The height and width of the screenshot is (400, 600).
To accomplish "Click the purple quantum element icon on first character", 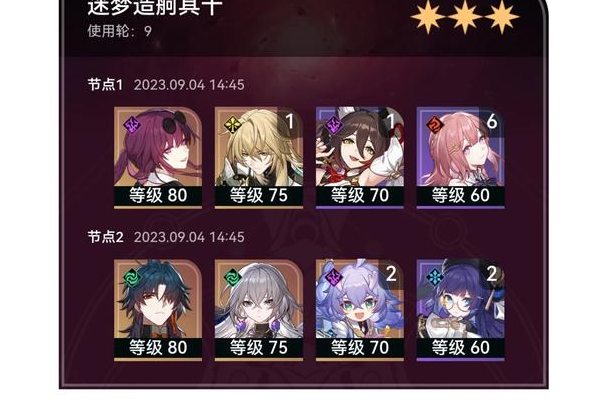I will (132, 125).
